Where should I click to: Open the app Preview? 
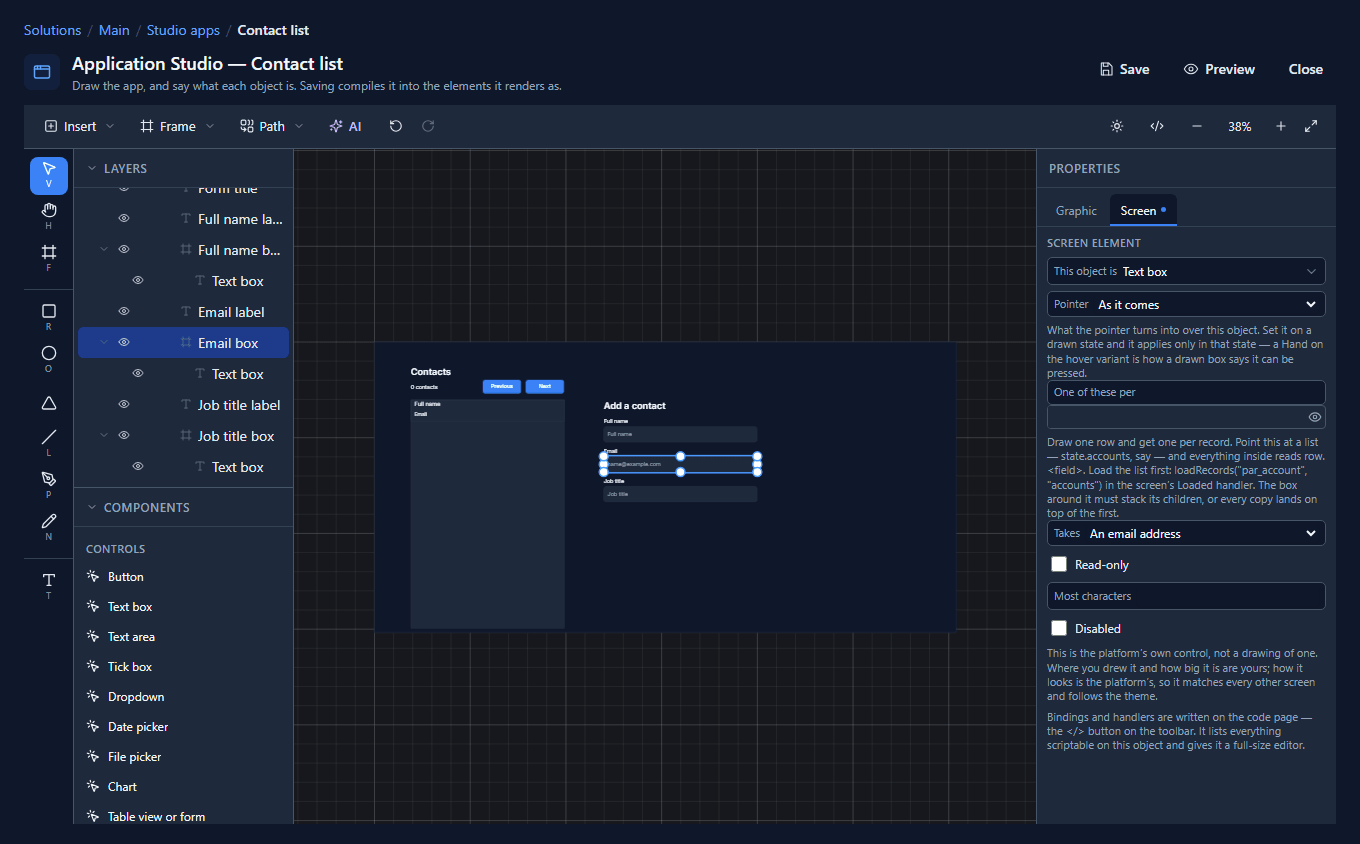[x=1219, y=69]
